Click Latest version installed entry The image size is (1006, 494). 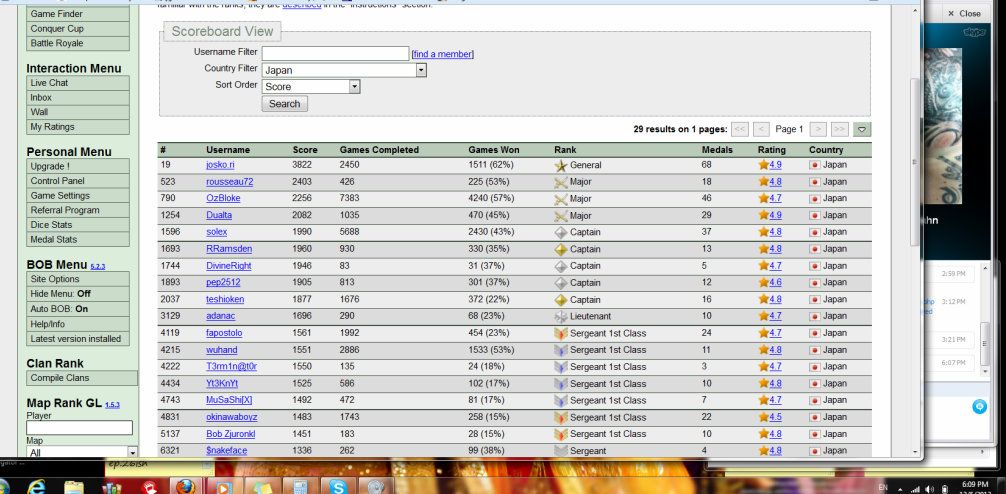pyautogui.click(x=78, y=339)
